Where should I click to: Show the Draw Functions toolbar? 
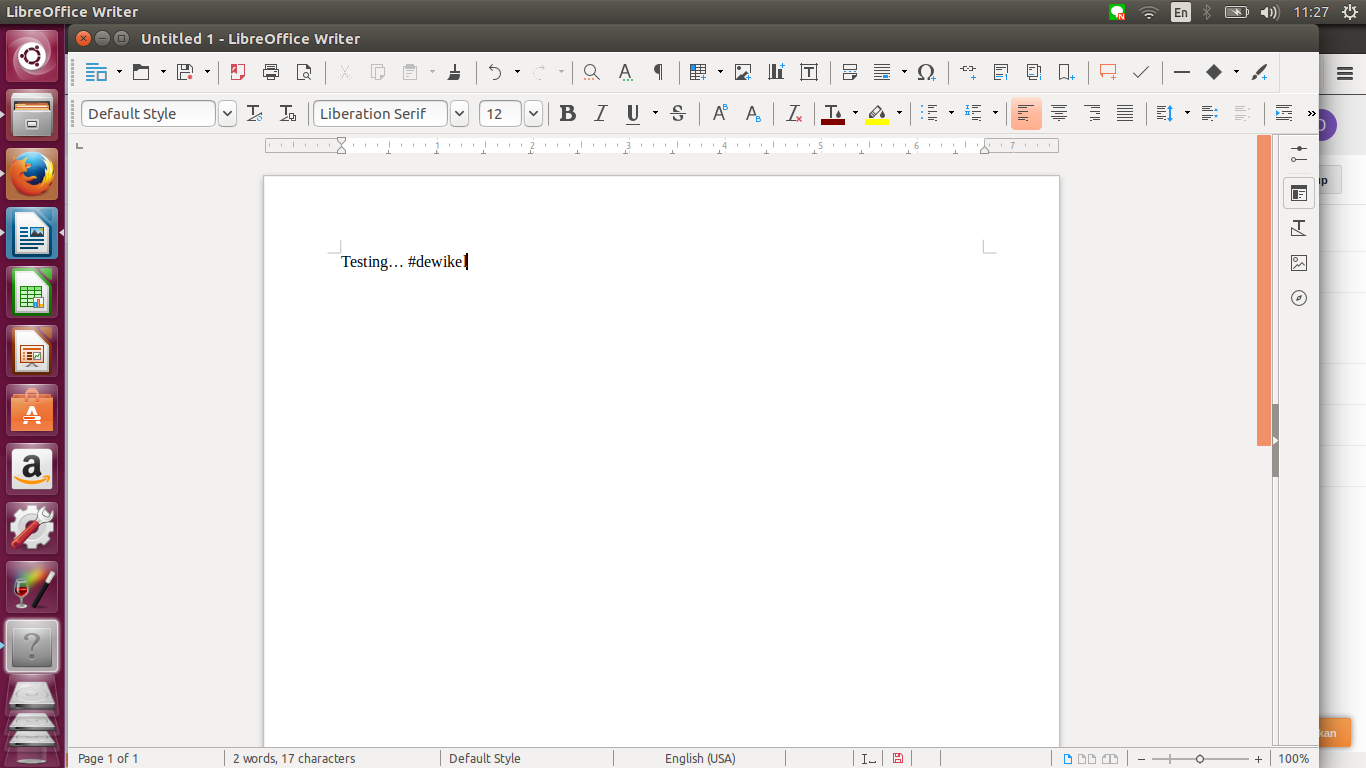[x=1260, y=72]
